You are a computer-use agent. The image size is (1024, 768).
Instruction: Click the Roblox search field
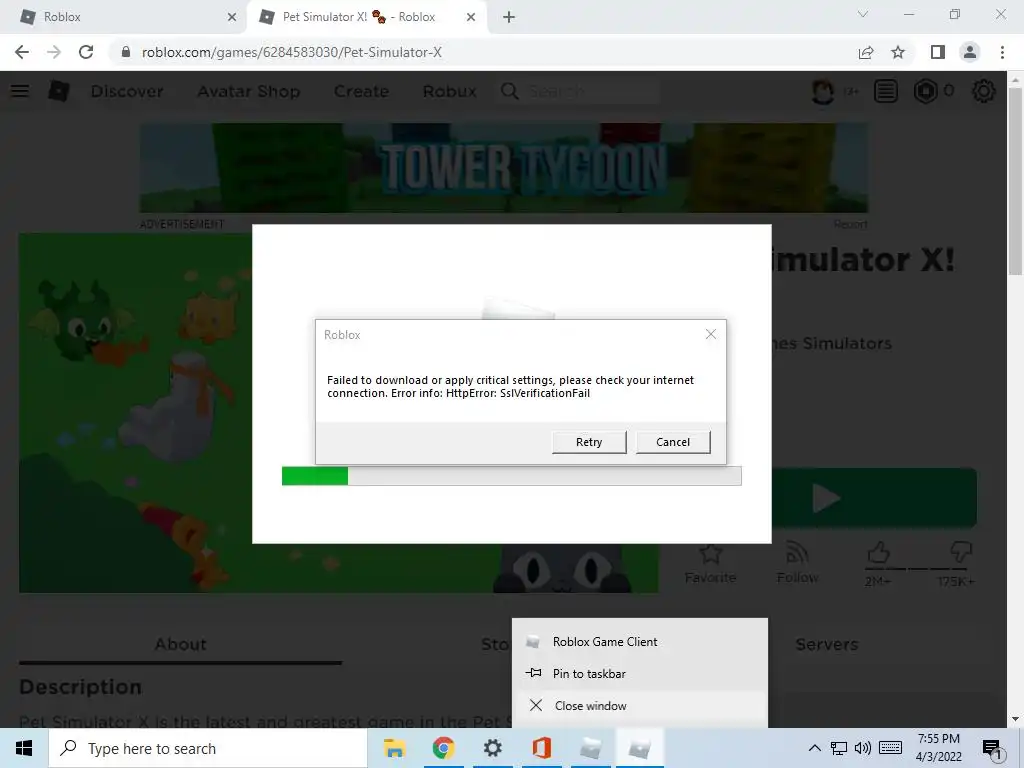click(x=580, y=91)
